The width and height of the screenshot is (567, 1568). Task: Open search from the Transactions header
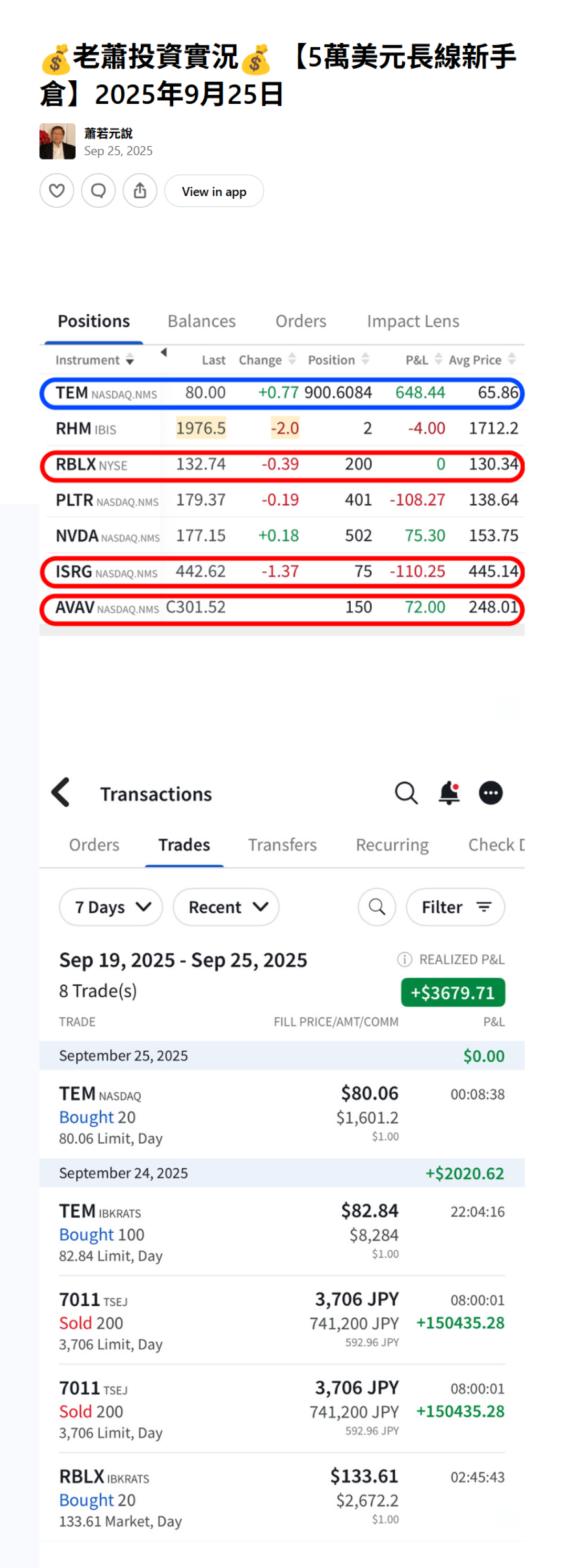pos(406,793)
